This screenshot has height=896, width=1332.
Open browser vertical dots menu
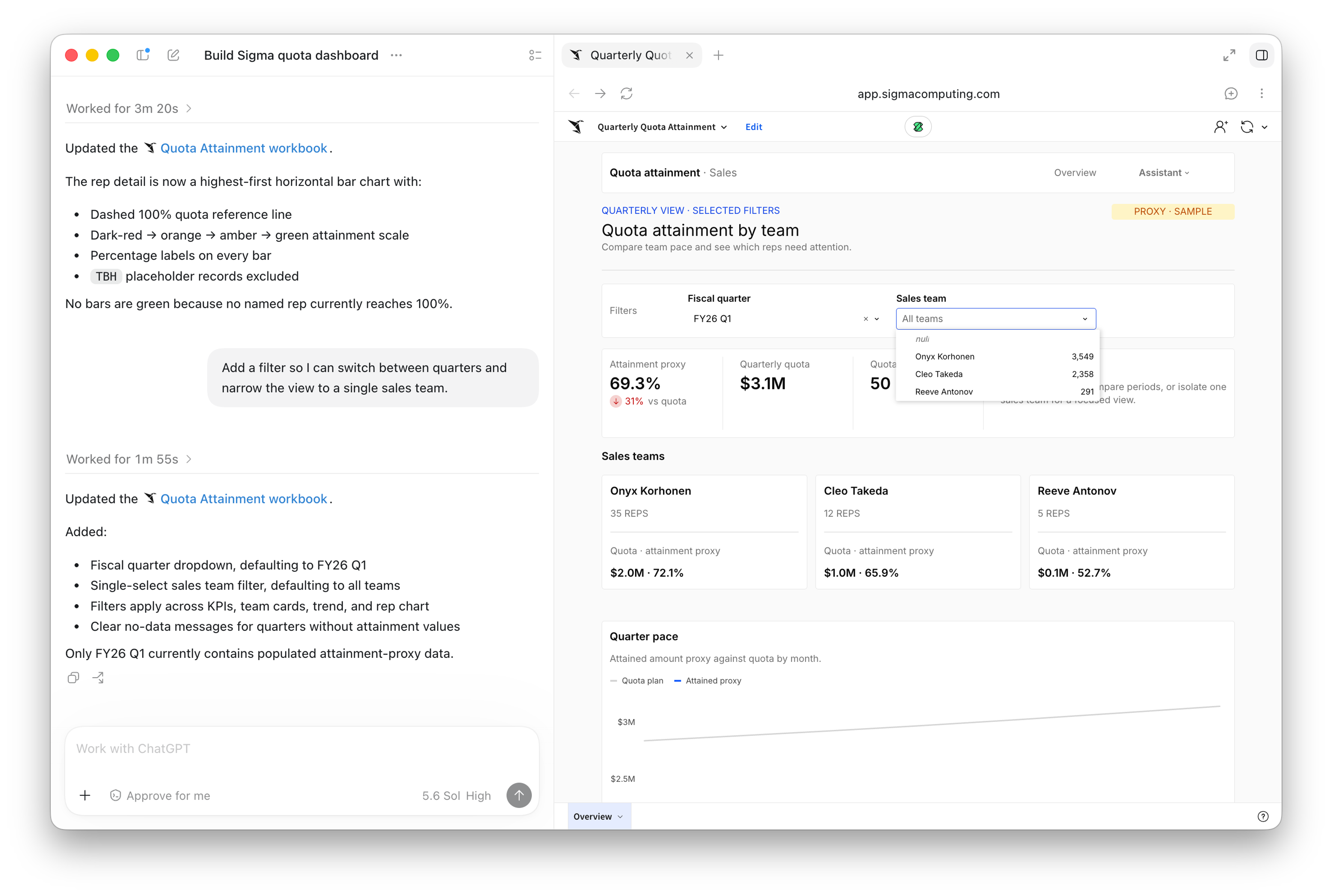(x=1262, y=94)
